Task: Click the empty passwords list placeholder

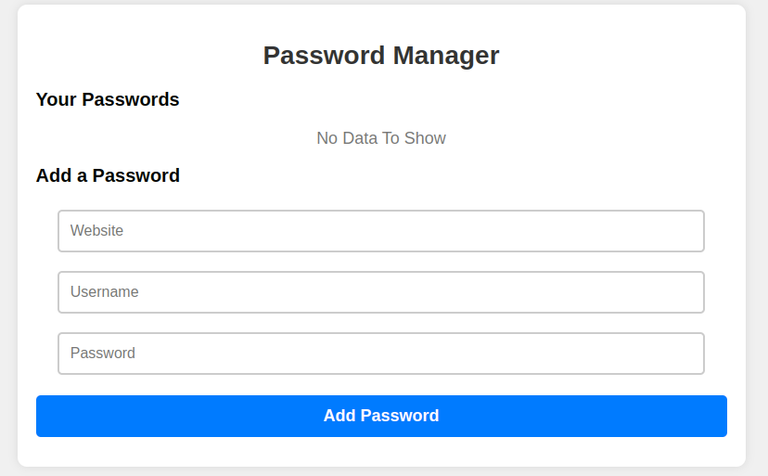Action: coord(381,138)
